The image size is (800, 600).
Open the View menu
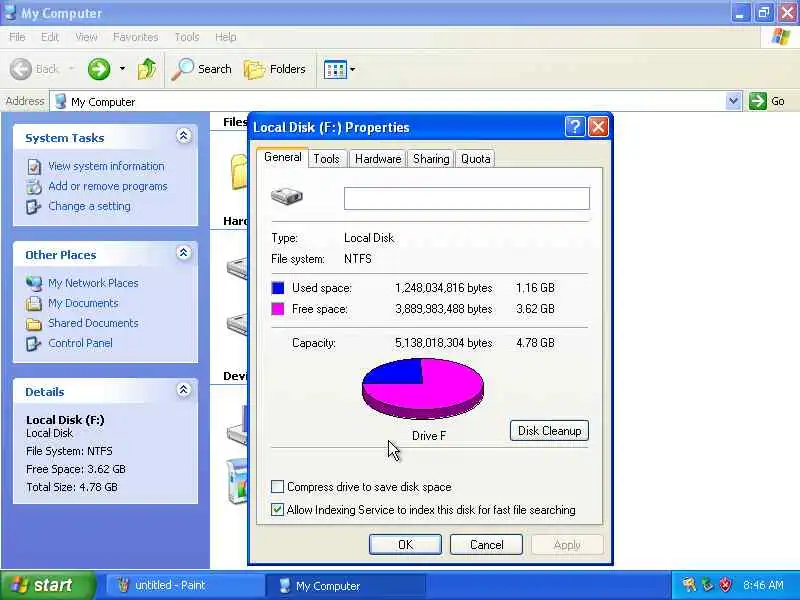pyautogui.click(x=86, y=37)
